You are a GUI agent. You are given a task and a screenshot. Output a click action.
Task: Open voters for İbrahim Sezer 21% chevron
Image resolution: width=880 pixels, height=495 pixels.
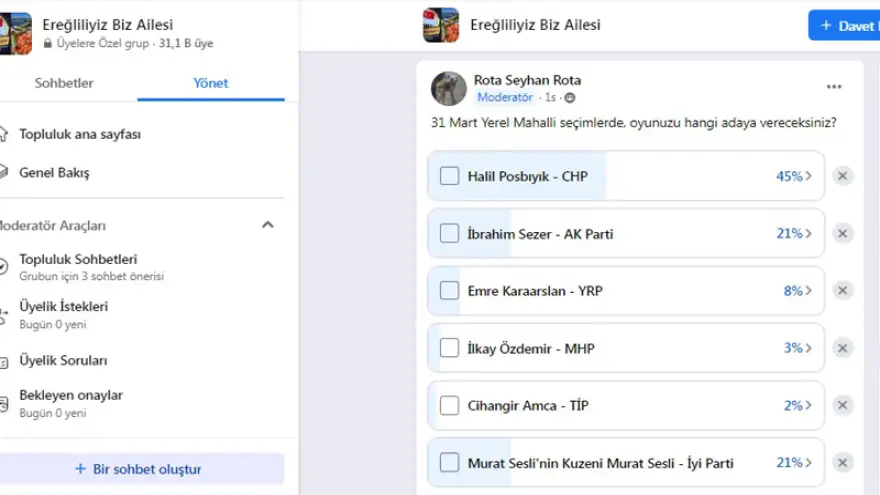click(x=809, y=233)
